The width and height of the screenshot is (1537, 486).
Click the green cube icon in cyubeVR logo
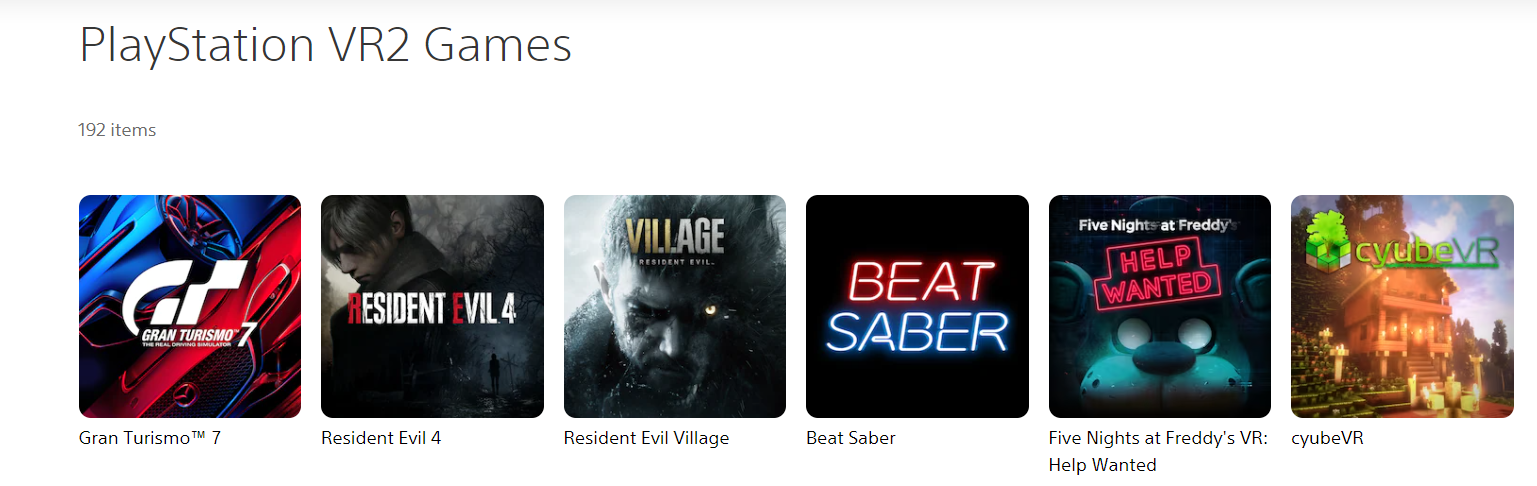pyautogui.click(x=1328, y=236)
